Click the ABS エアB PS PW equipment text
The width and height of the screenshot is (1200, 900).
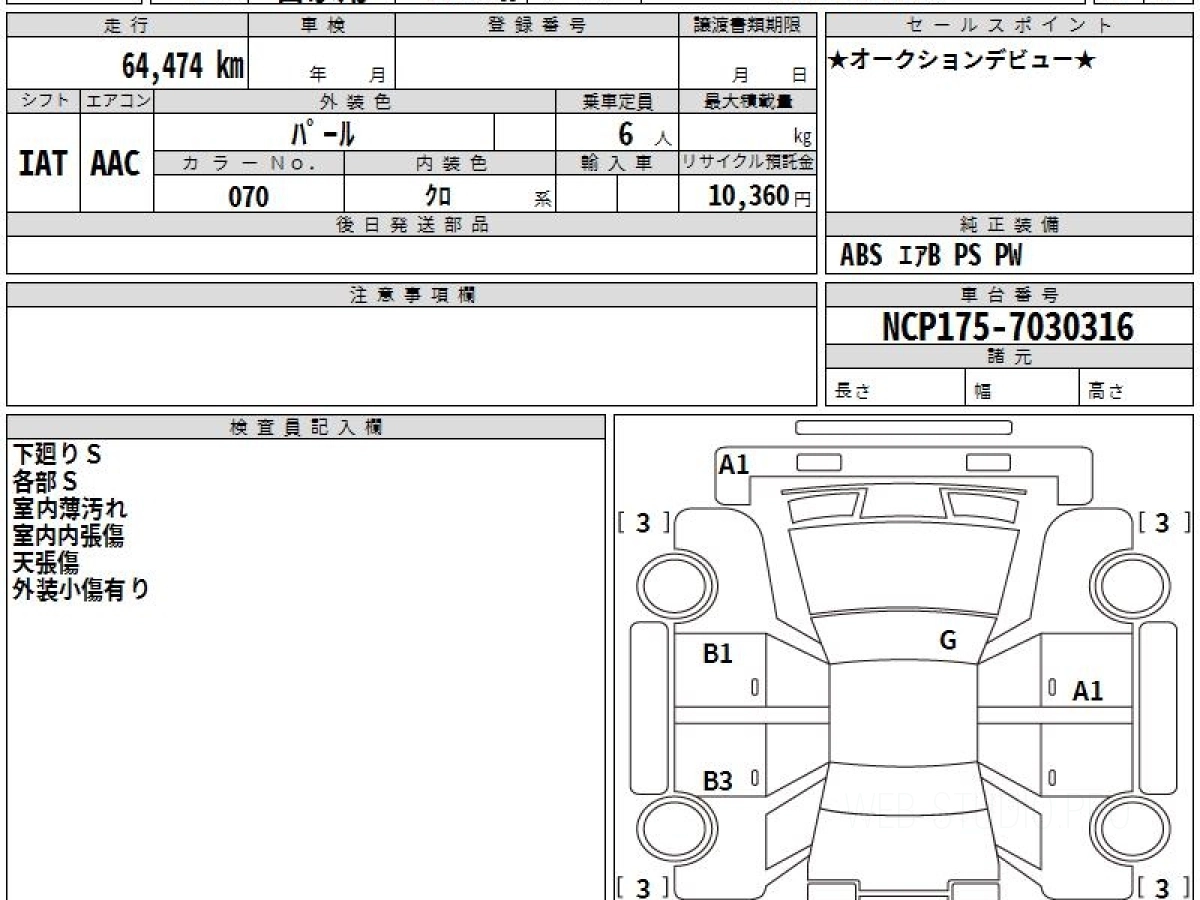coord(931,256)
